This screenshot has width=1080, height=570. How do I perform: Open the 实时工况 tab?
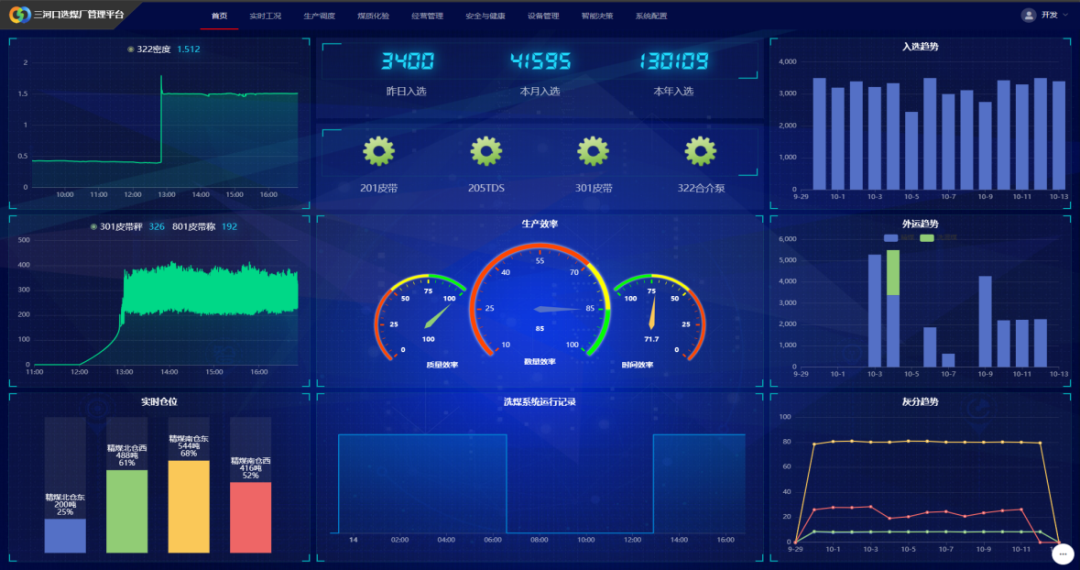pos(265,16)
